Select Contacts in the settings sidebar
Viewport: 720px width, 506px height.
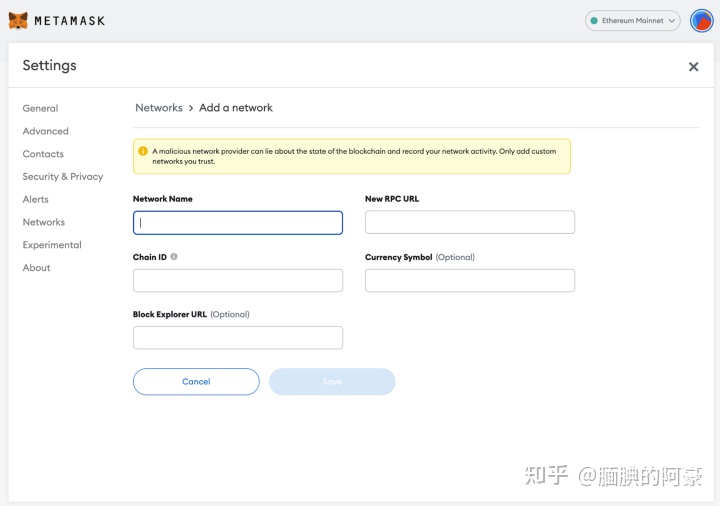(x=43, y=154)
